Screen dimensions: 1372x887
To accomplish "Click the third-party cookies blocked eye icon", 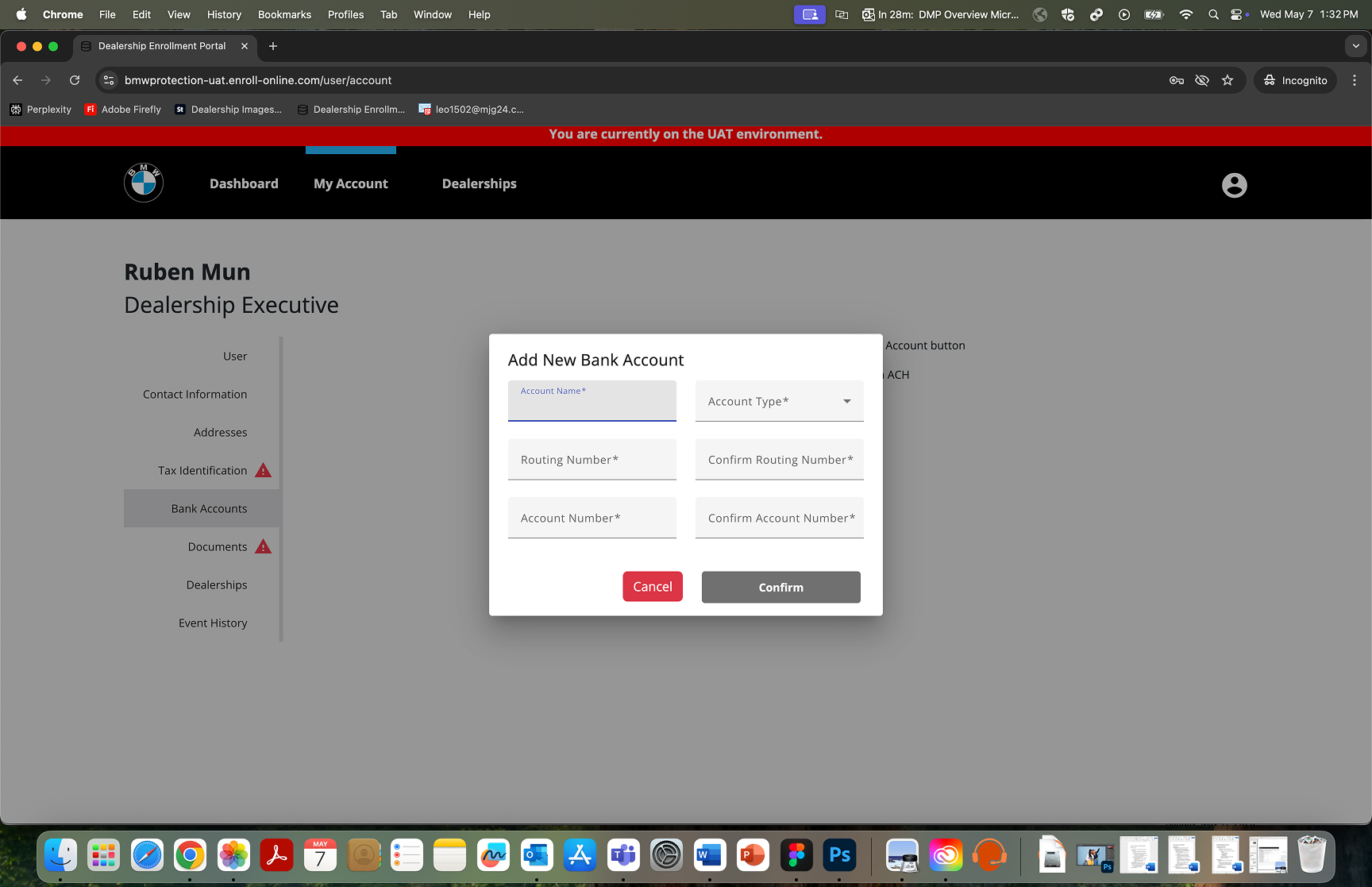I will click(x=1202, y=80).
